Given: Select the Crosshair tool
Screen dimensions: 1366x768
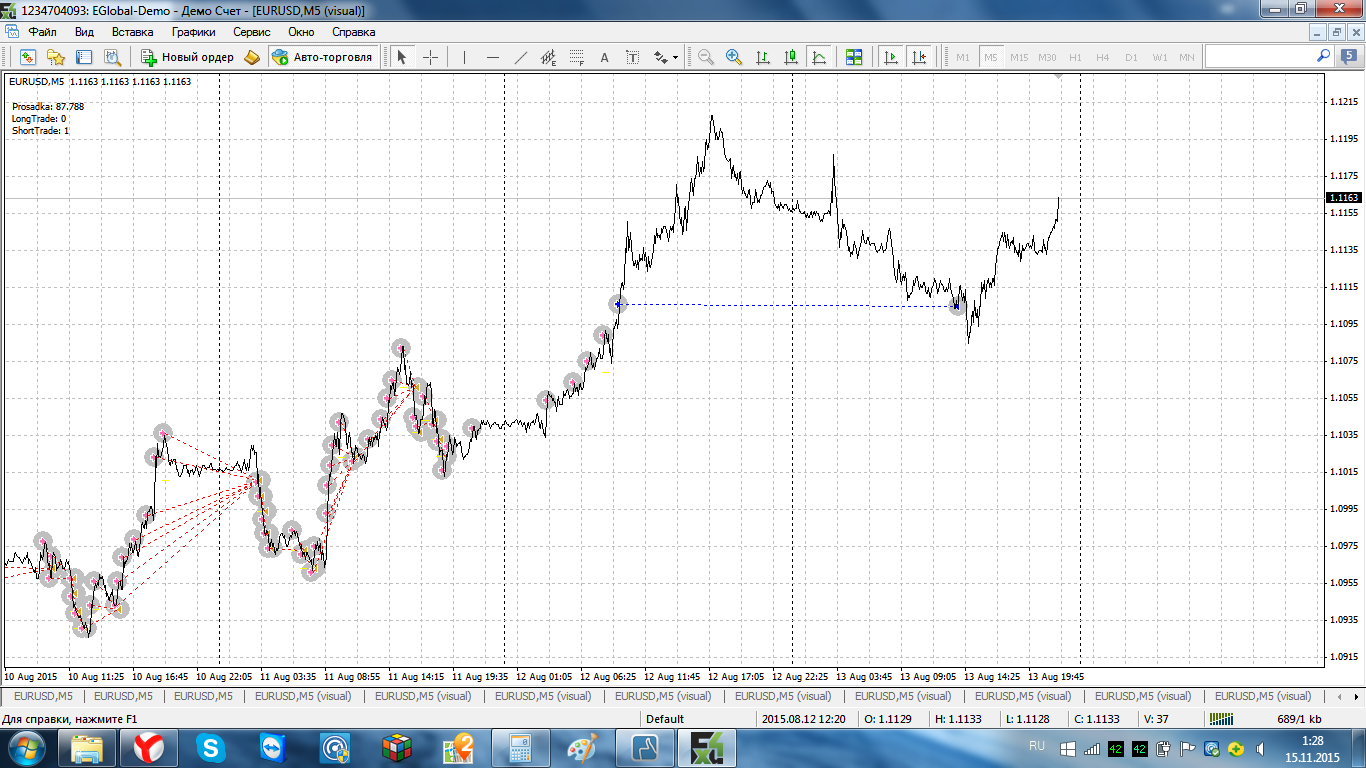Looking at the screenshot, I should (x=430, y=57).
